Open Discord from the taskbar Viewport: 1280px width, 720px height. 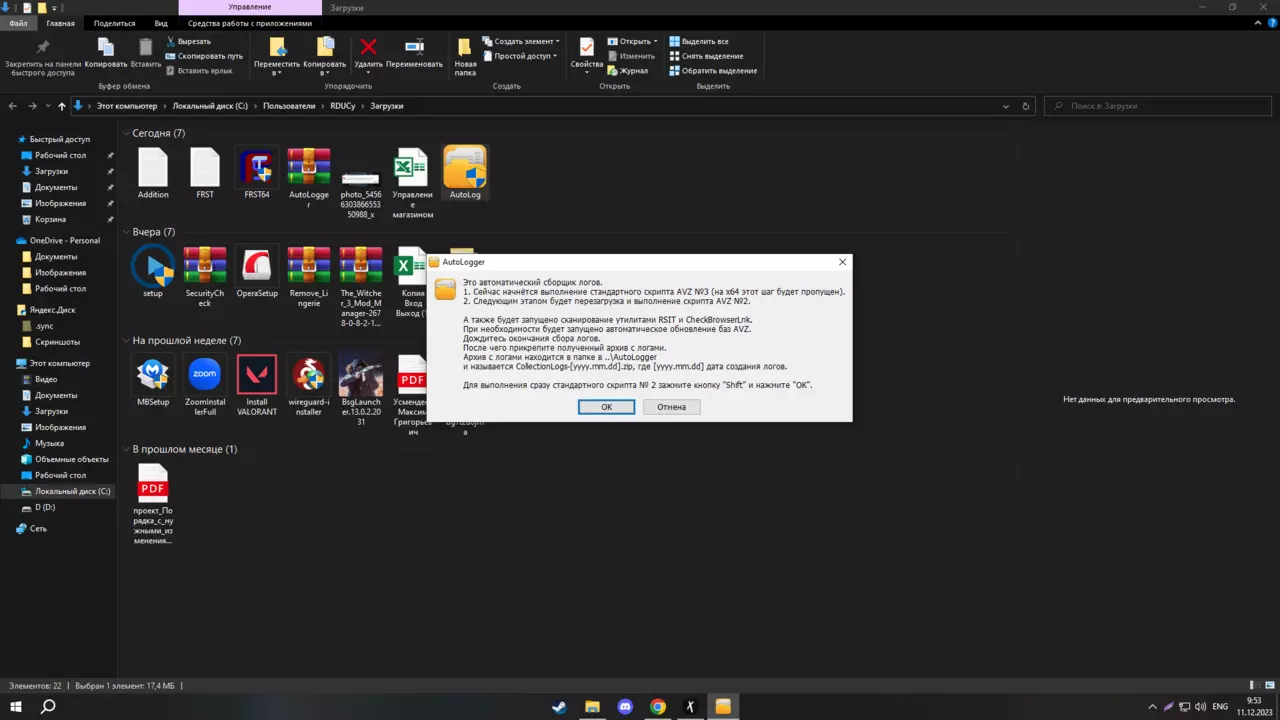625,707
